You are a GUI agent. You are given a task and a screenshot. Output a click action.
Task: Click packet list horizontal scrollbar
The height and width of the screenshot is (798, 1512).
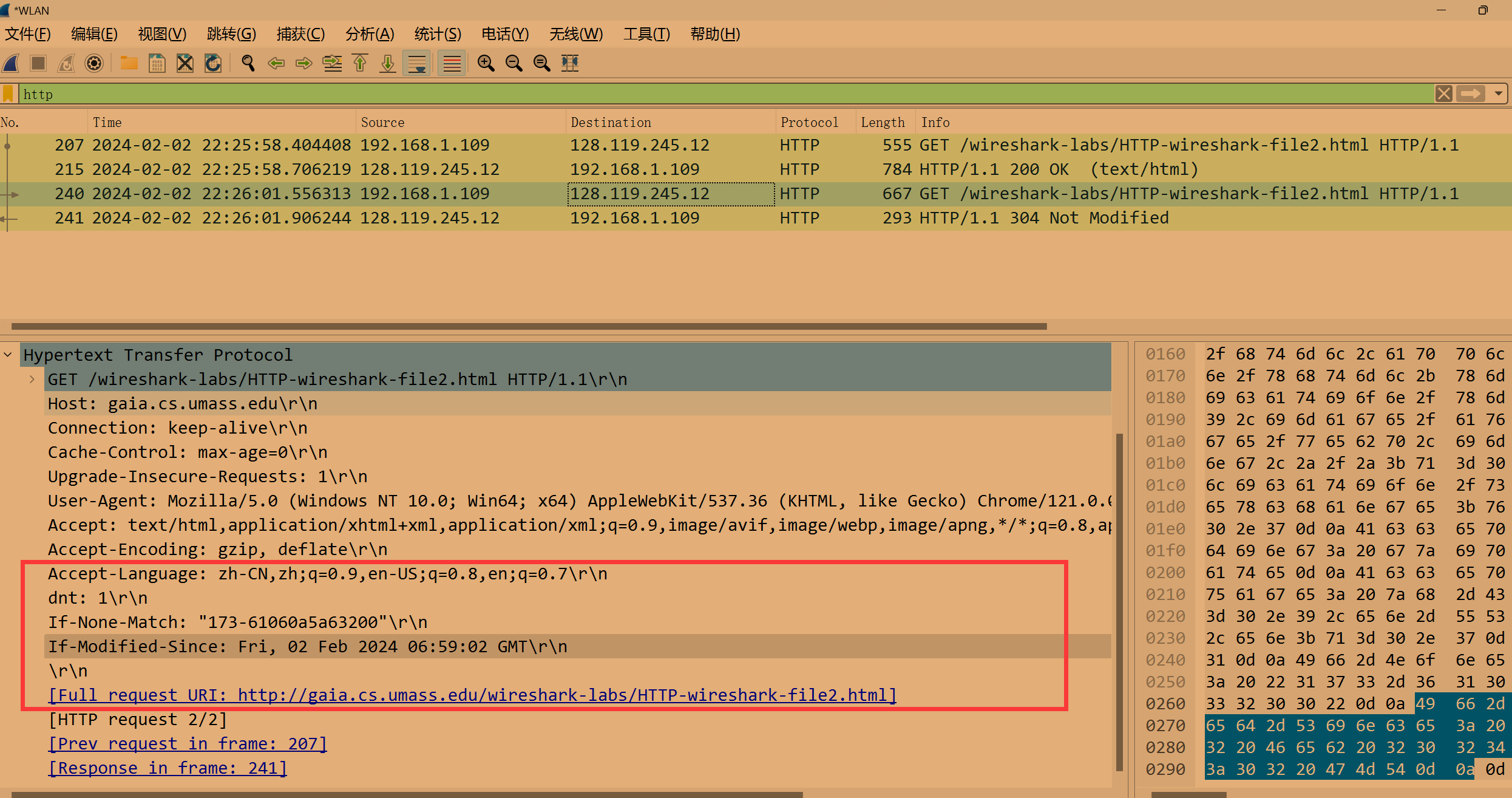pyautogui.click(x=529, y=326)
